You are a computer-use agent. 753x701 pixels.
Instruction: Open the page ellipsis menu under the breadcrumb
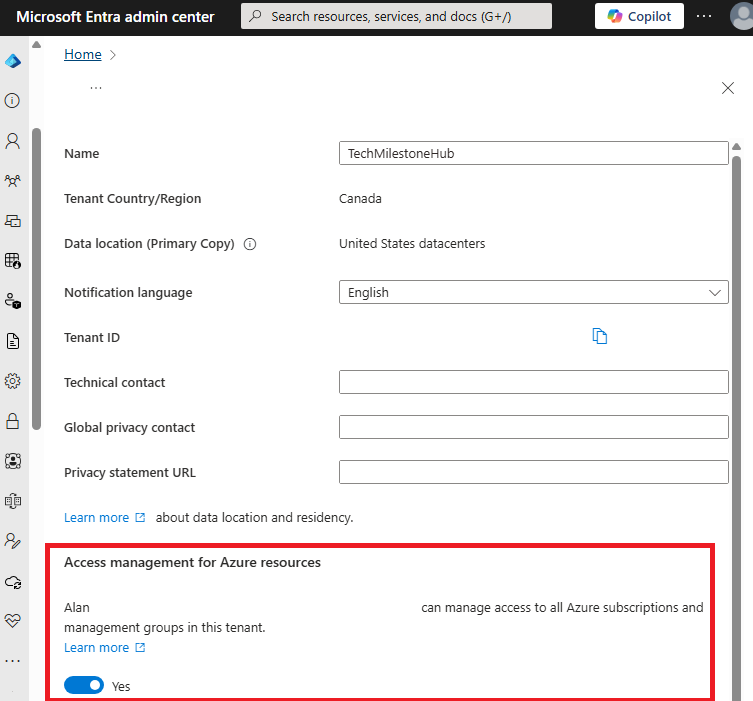click(96, 88)
